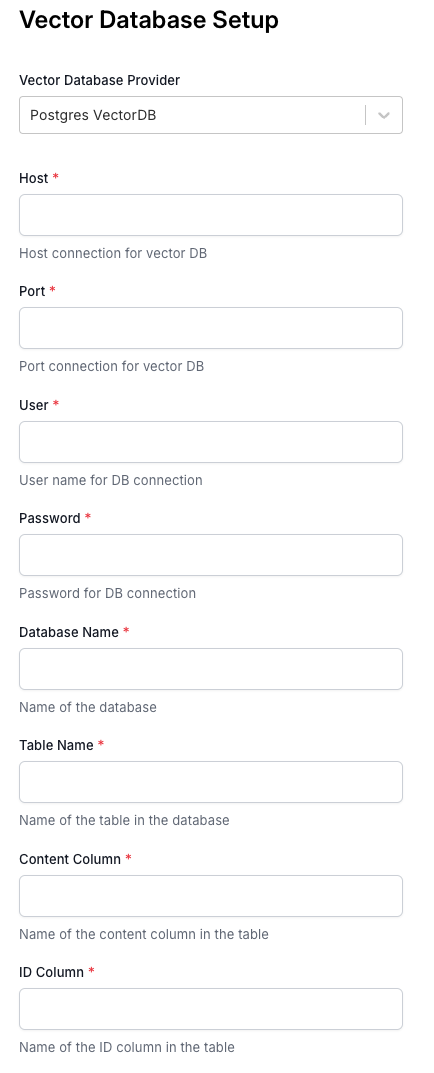Click the Content Column label
Image resolution: width=434 pixels, height=1073 pixels.
coord(70,859)
